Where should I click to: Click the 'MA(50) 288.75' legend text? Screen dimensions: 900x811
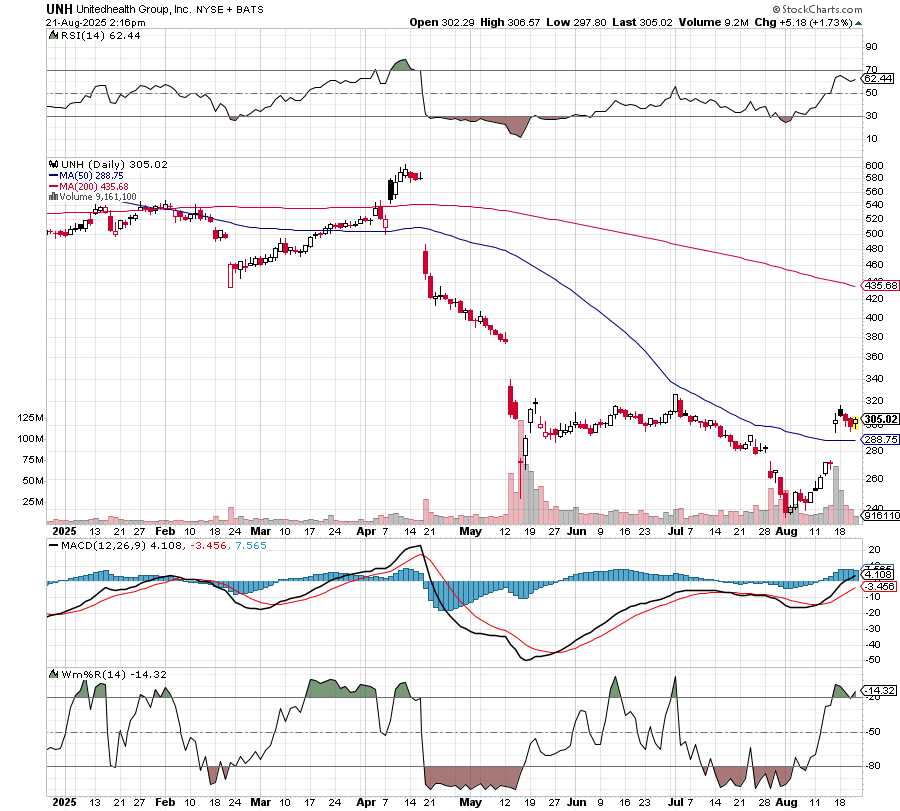tap(91, 176)
